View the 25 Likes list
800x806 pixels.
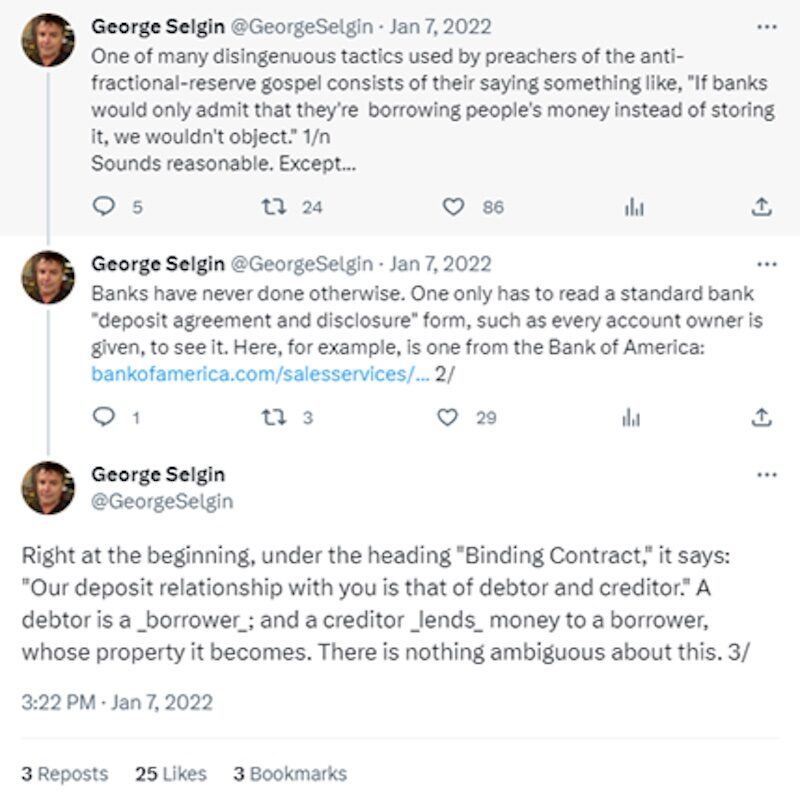click(171, 774)
